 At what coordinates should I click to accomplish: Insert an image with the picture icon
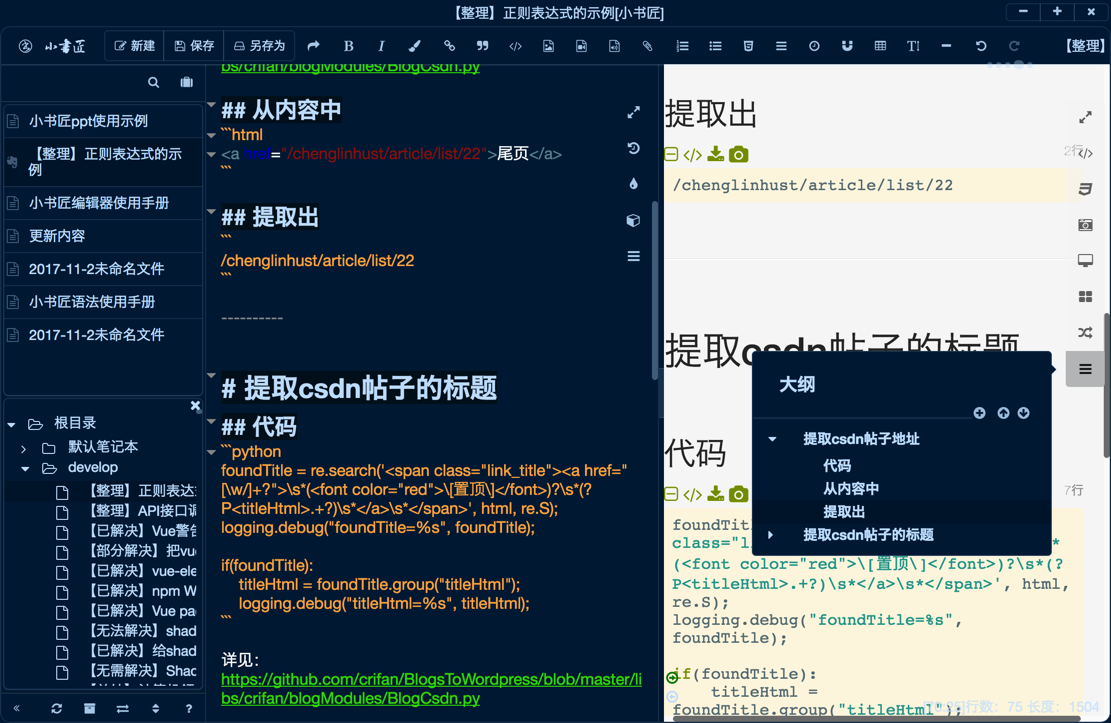pos(548,45)
